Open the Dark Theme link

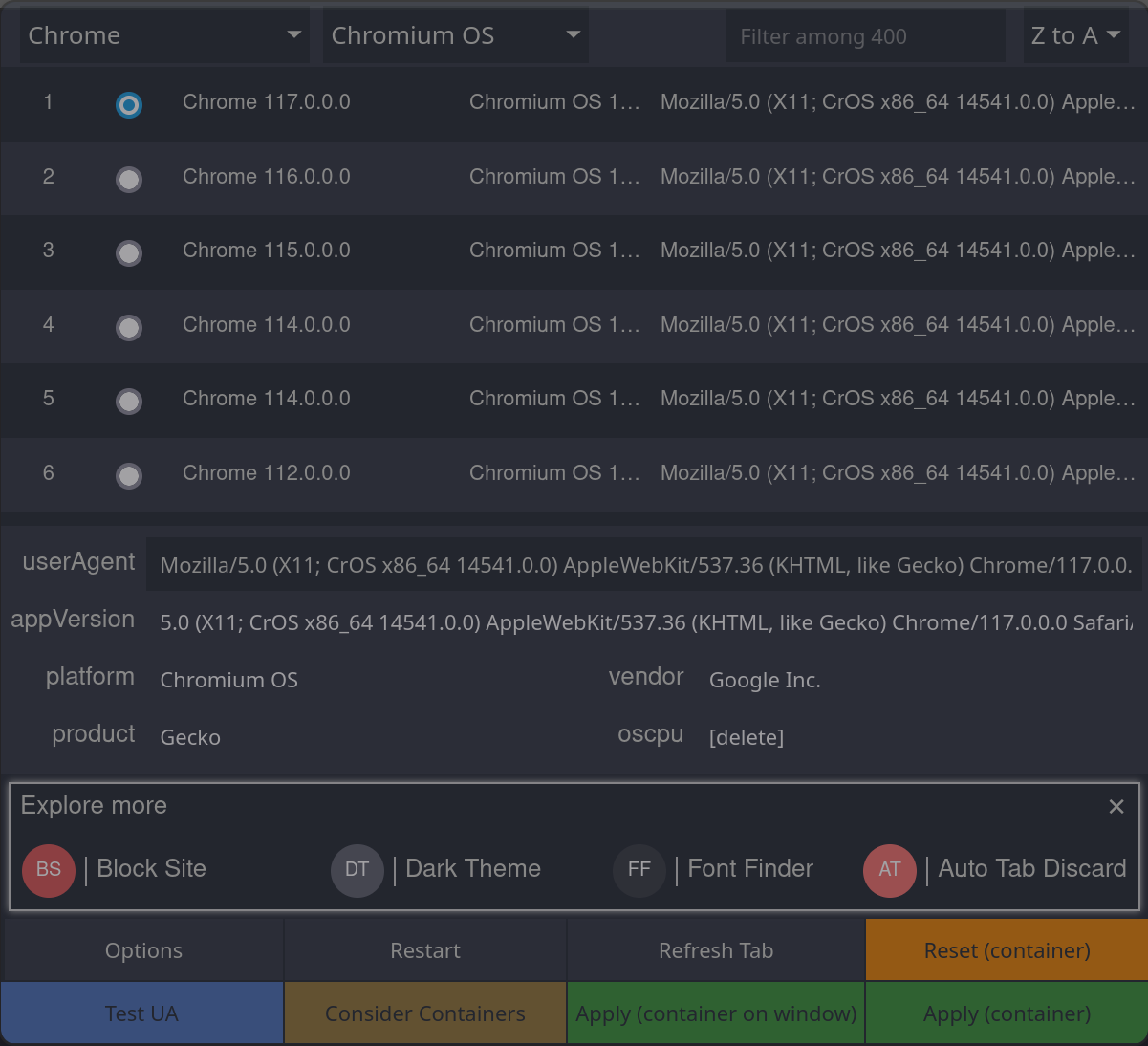pyautogui.click(x=473, y=868)
